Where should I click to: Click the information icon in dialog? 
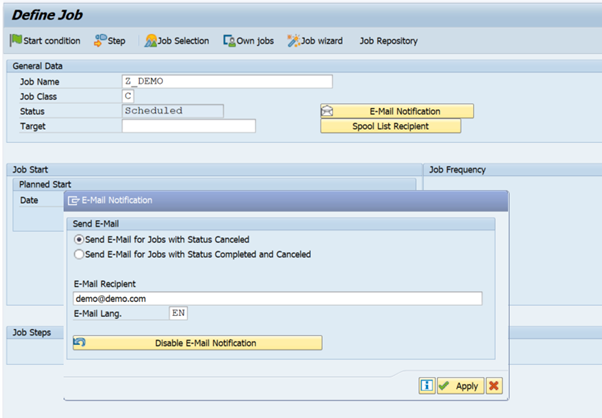pos(427,385)
